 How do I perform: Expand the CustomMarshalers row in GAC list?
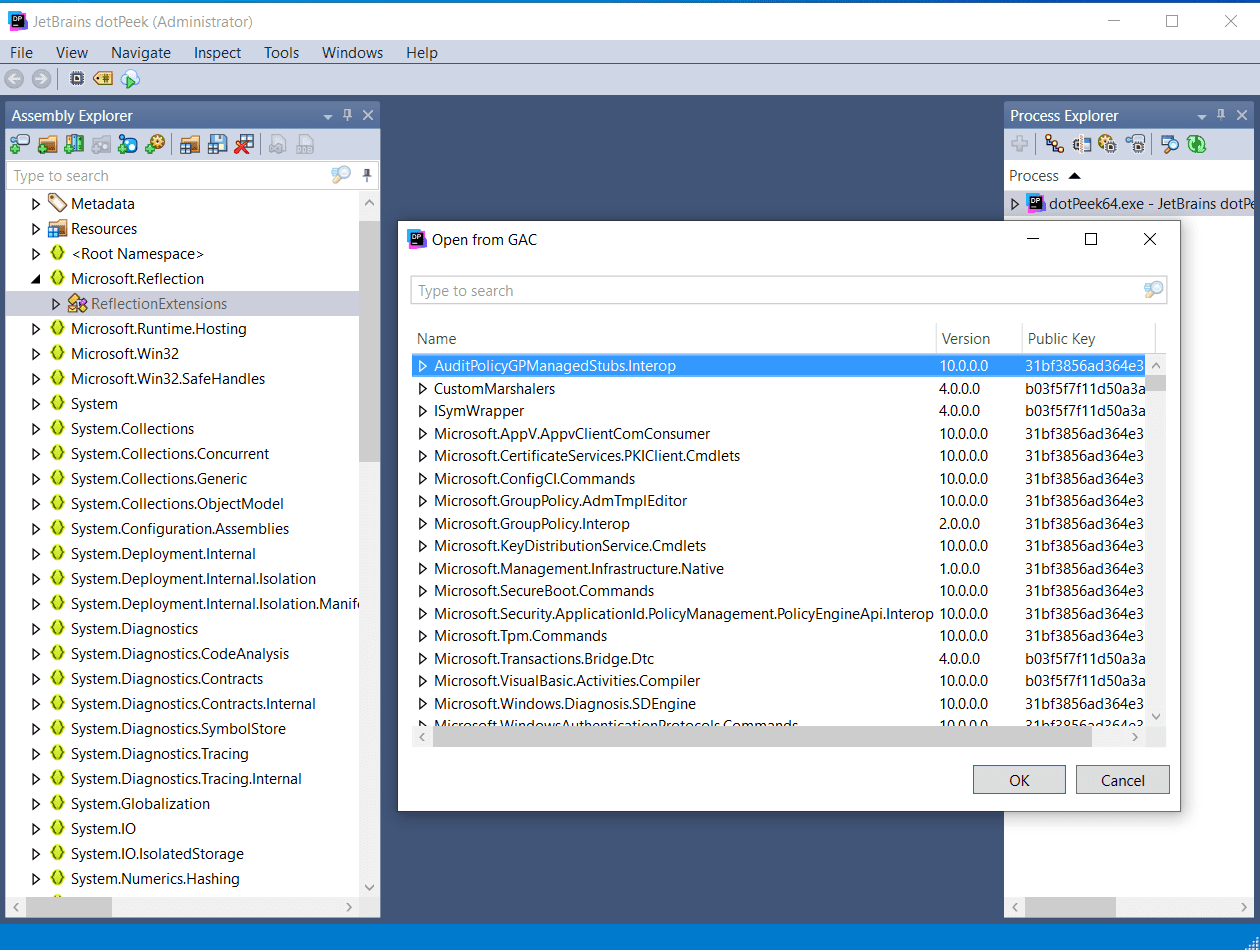[423, 389]
